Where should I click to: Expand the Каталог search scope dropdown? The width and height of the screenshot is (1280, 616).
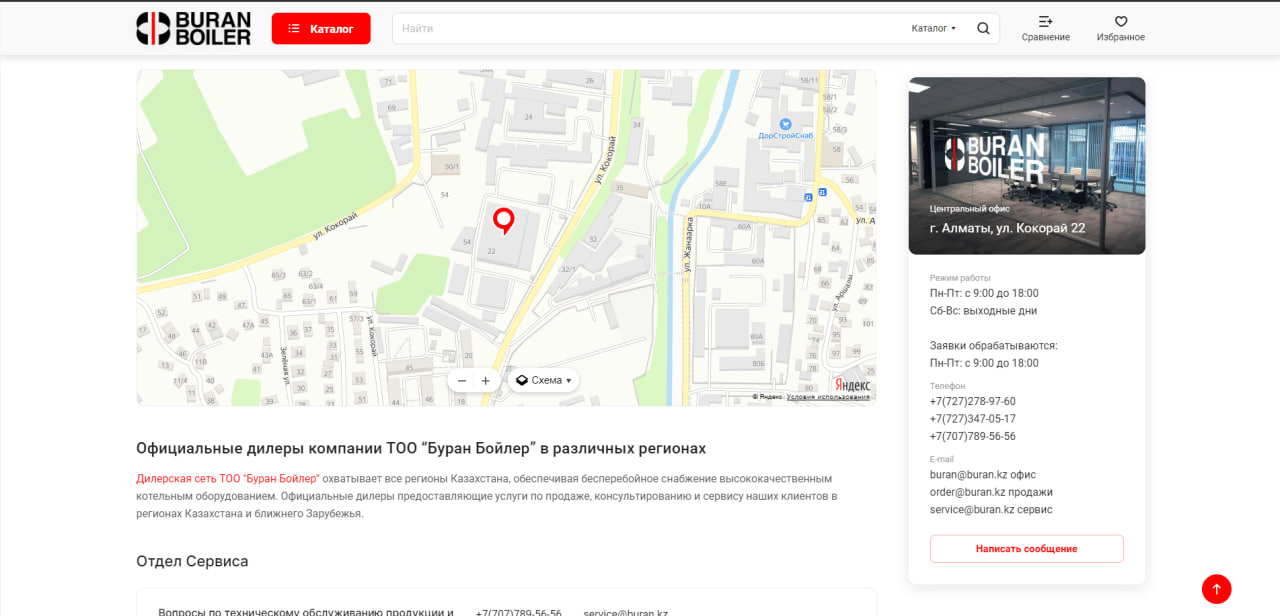tap(934, 28)
